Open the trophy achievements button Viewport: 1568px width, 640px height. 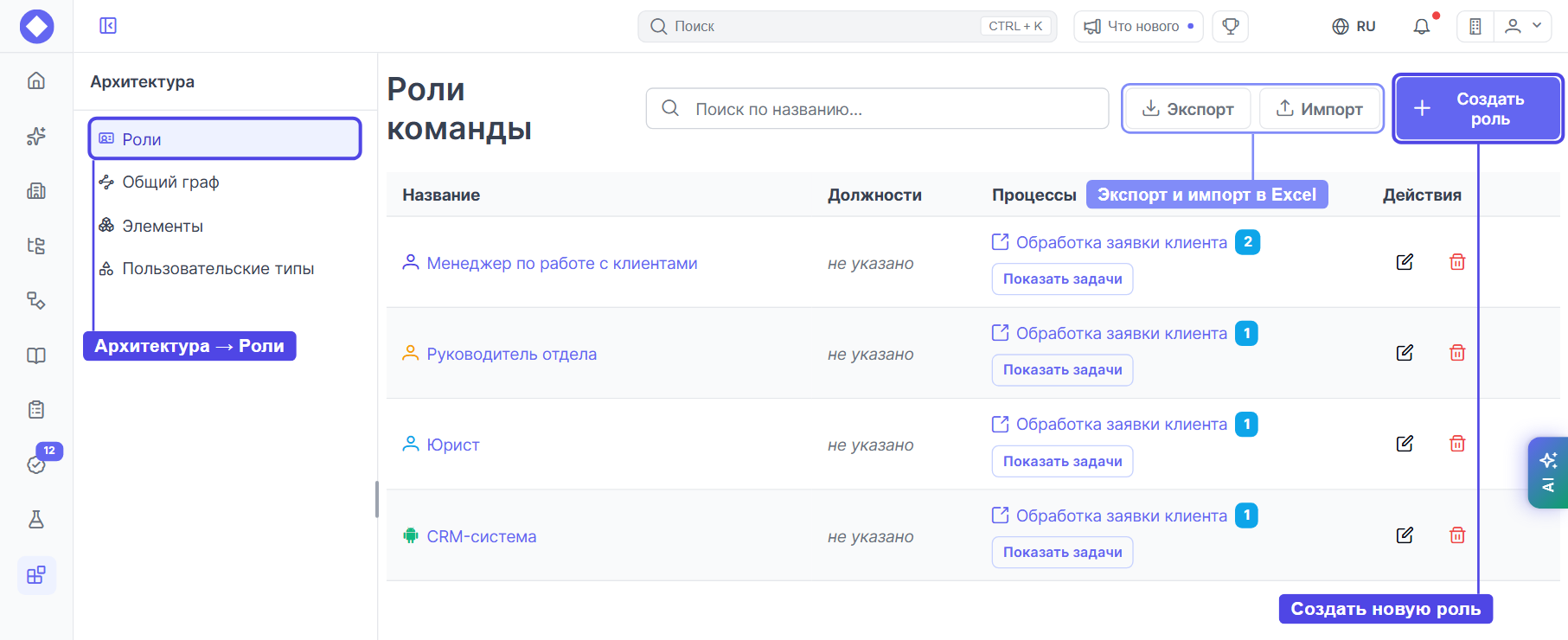(1230, 26)
